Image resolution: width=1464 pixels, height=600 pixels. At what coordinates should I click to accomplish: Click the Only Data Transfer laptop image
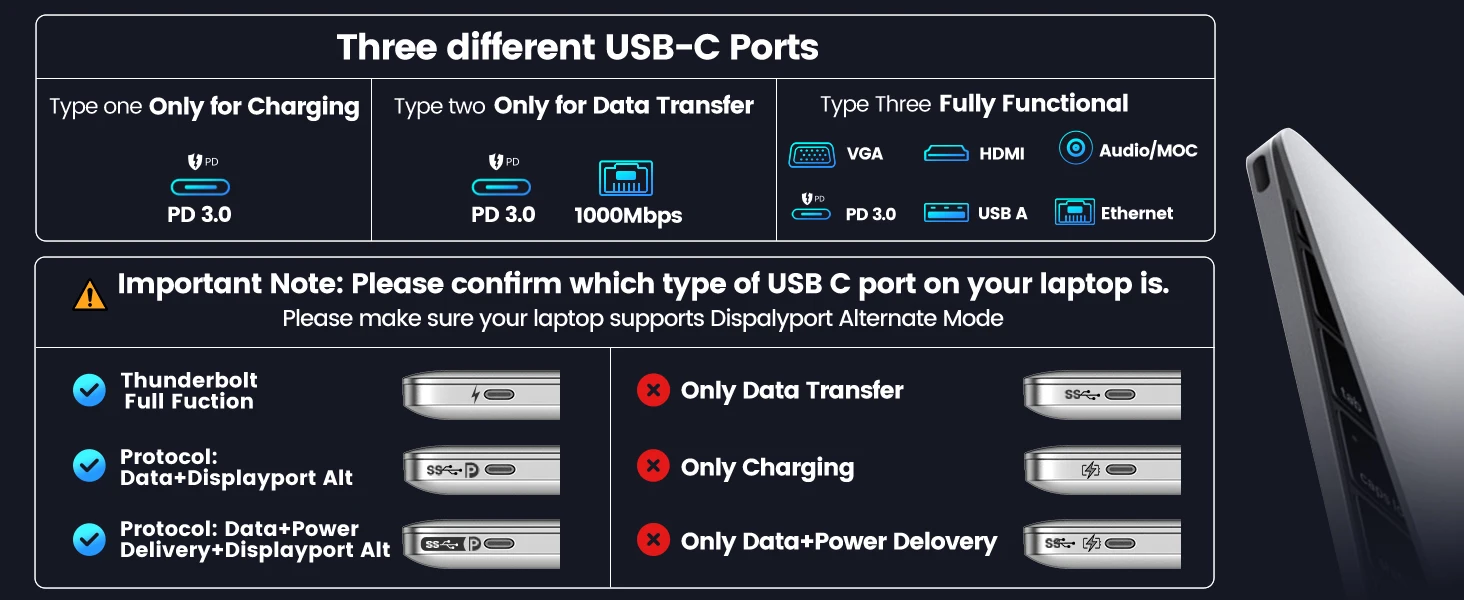1102,394
